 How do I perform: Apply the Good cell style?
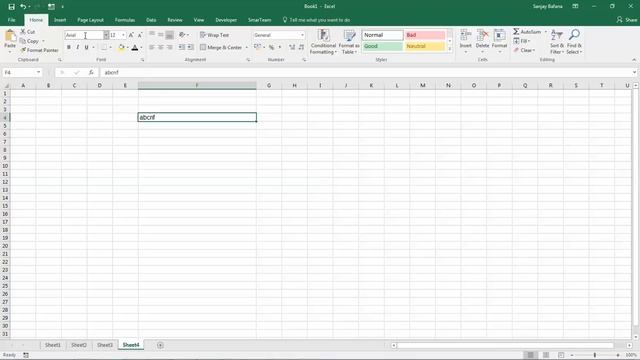pyautogui.click(x=382, y=46)
